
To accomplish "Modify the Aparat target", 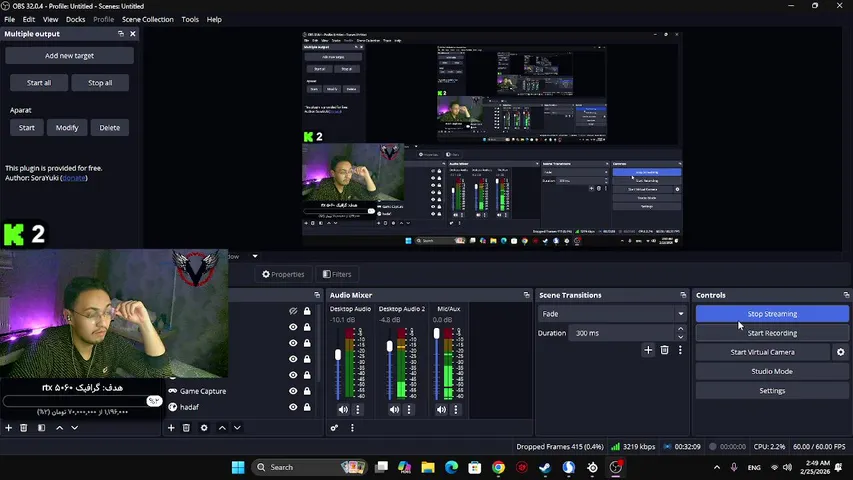I will [x=67, y=127].
